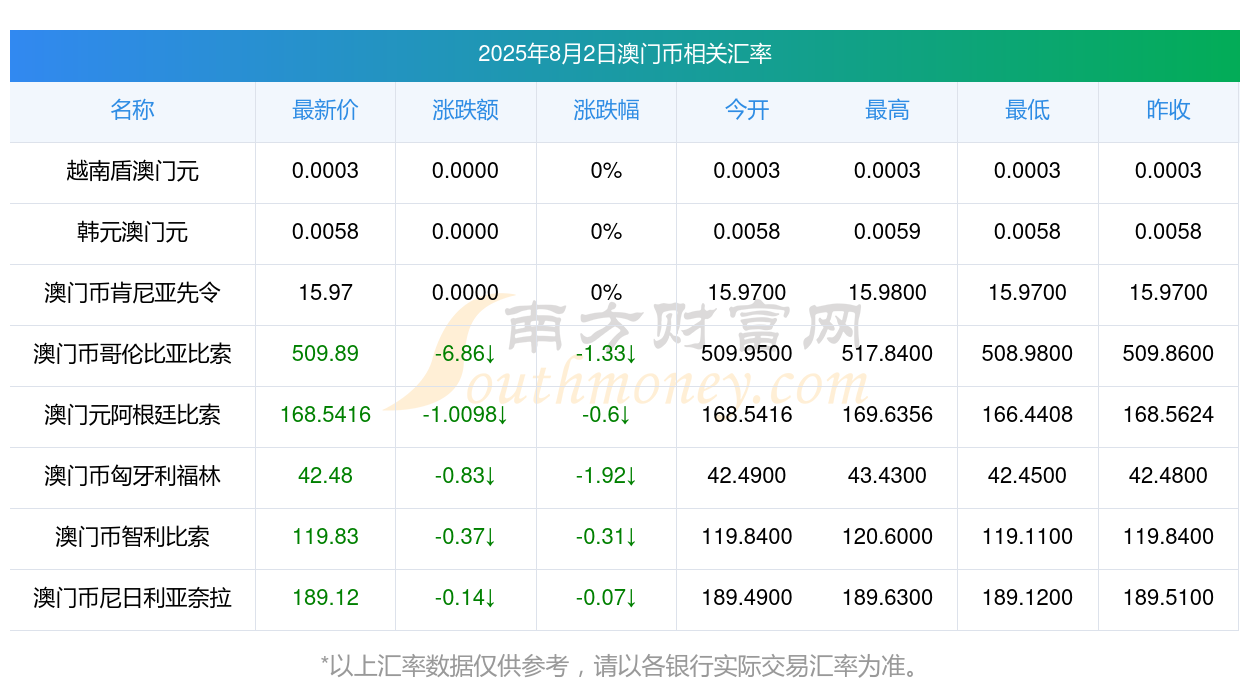
Task: Click change percent -0.6↓
Action: (606, 415)
